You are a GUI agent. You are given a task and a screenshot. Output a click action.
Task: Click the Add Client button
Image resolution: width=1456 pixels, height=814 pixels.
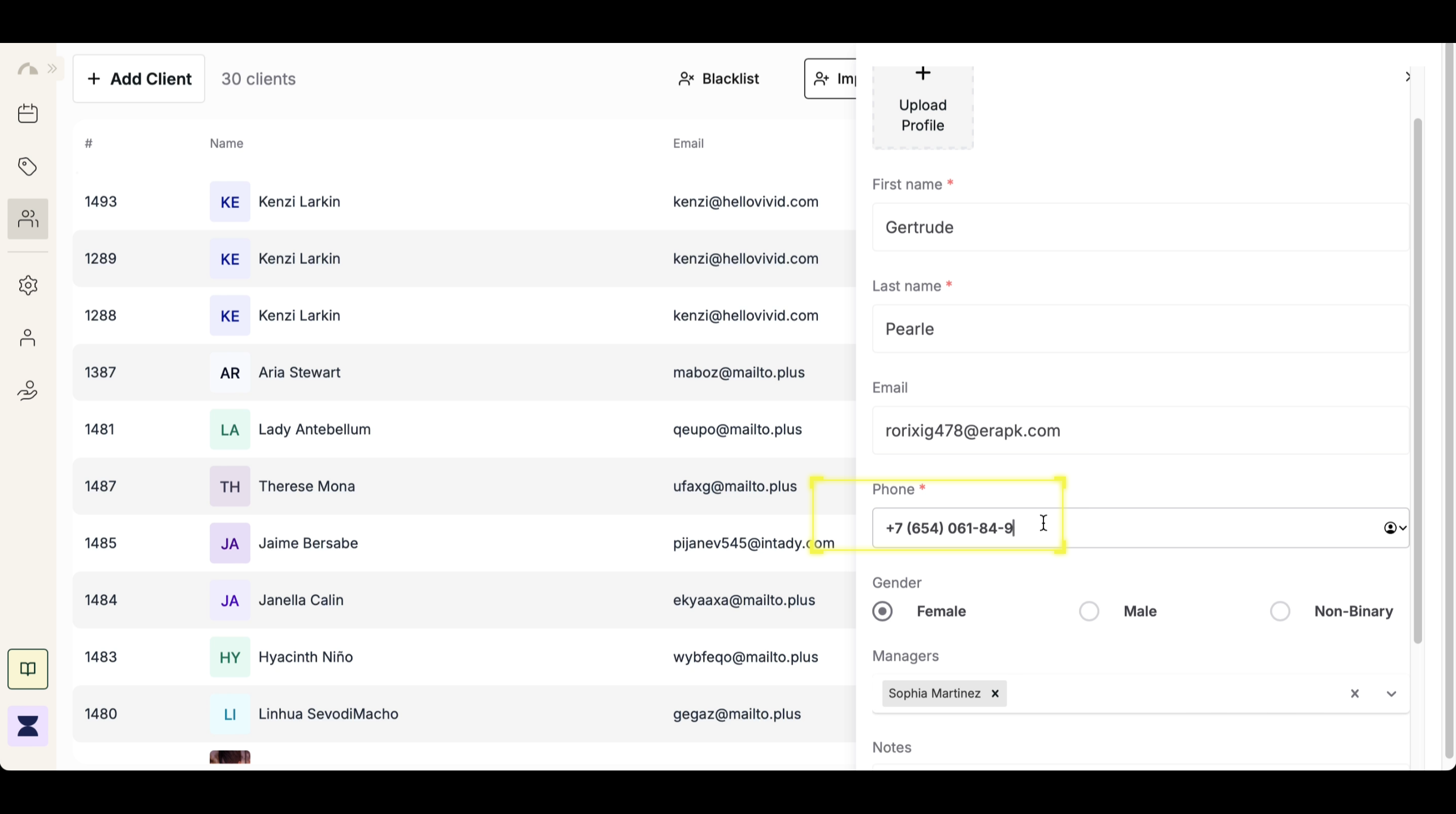point(138,79)
